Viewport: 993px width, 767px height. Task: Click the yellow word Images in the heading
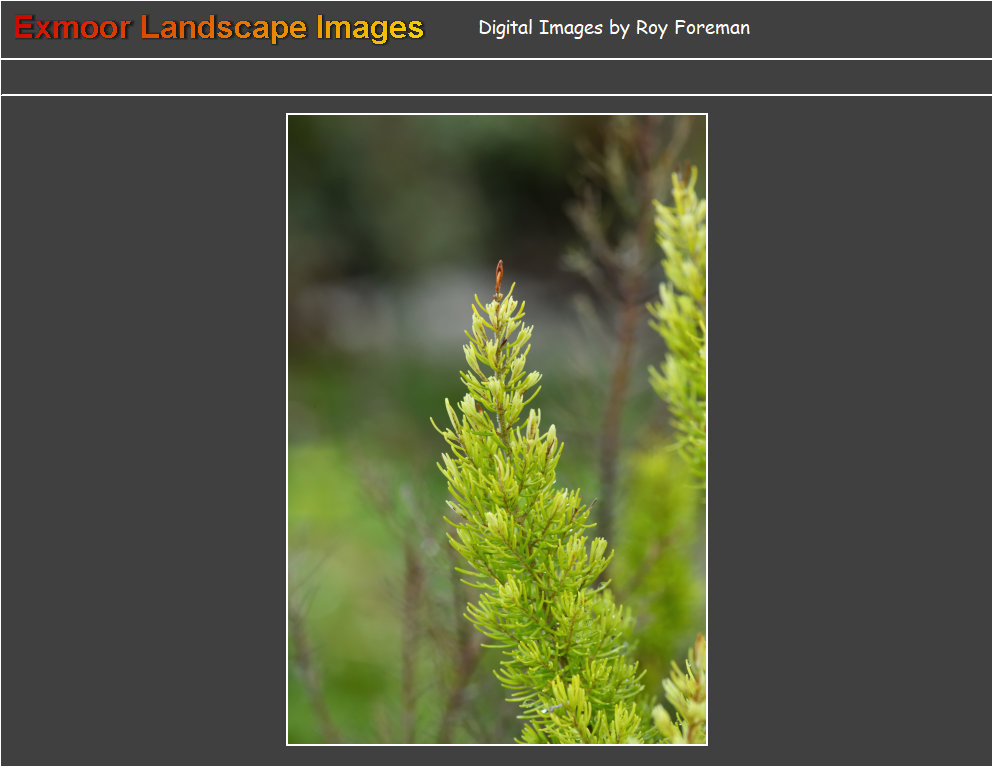tap(370, 28)
